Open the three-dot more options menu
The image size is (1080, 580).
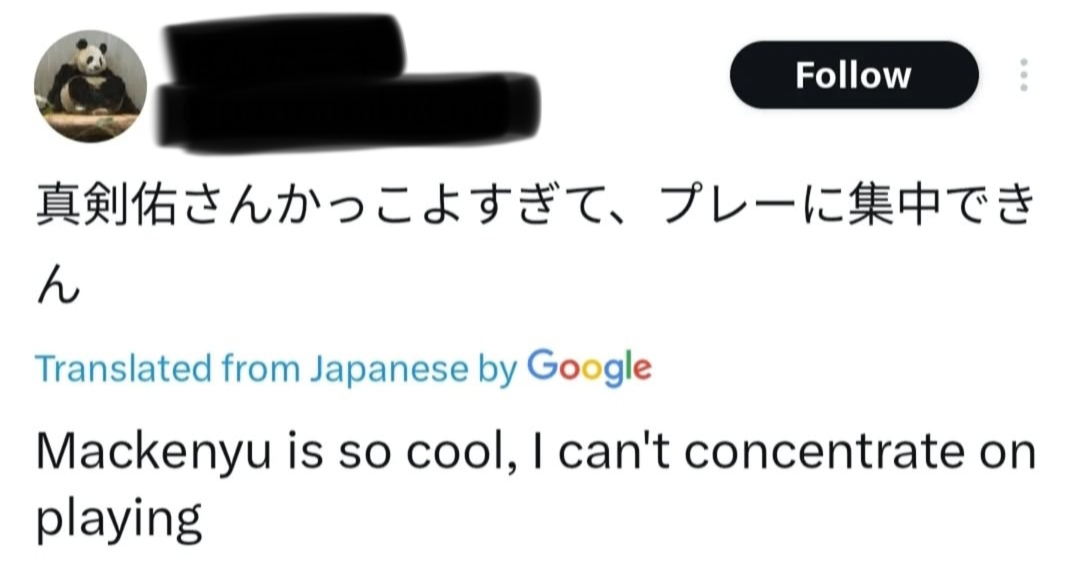(1022, 75)
